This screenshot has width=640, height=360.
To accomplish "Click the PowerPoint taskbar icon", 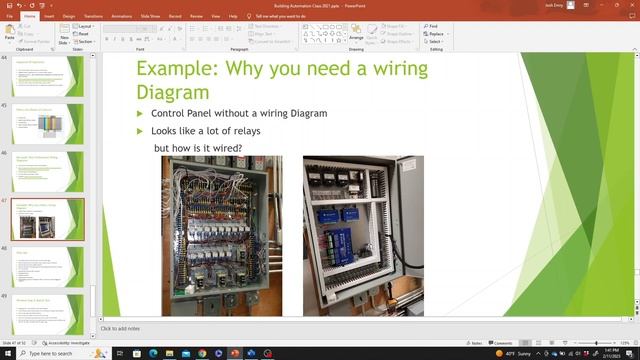I will tap(235, 353).
